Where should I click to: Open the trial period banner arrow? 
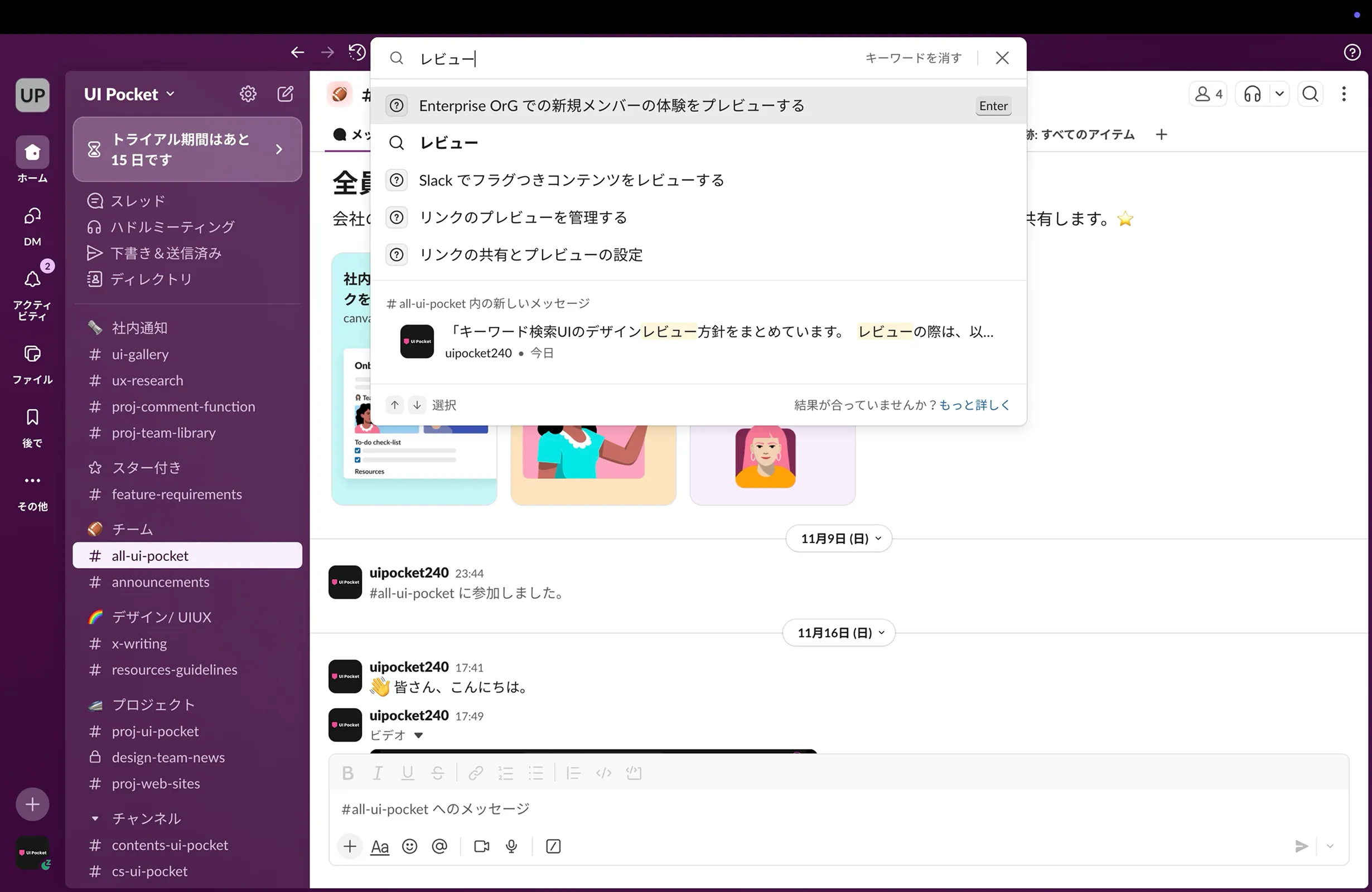(279, 149)
